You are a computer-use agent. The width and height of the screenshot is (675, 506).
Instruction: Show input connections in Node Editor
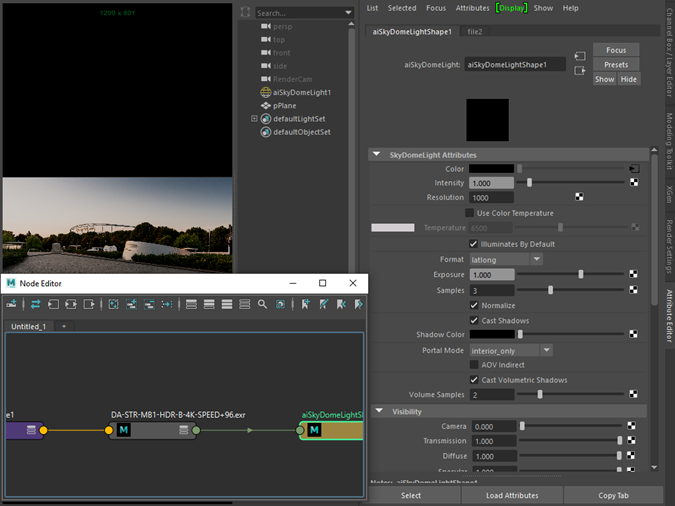[x=53, y=304]
